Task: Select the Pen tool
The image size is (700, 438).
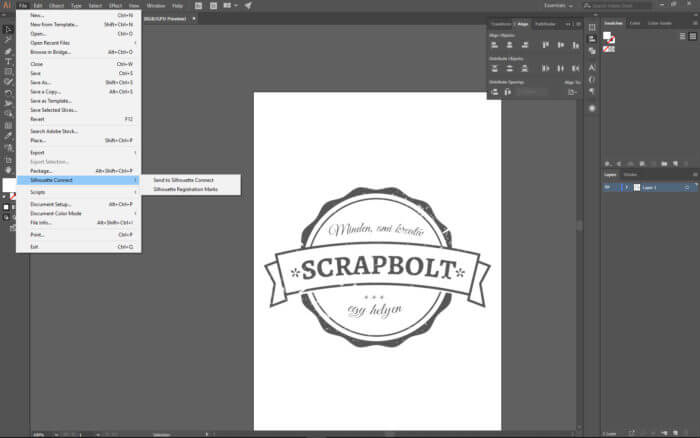Action: click(x=8, y=51)
